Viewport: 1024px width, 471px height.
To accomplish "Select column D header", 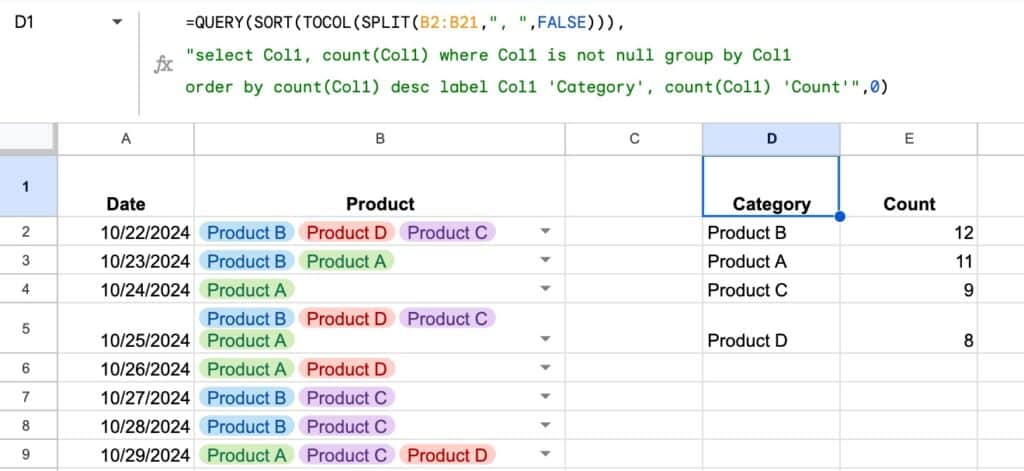I will pos(771,140).
